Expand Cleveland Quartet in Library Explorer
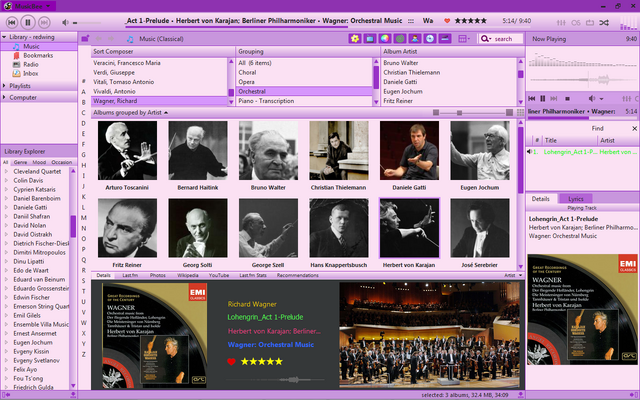This screenshot has height=400, width=640. [x=6, y=171]
